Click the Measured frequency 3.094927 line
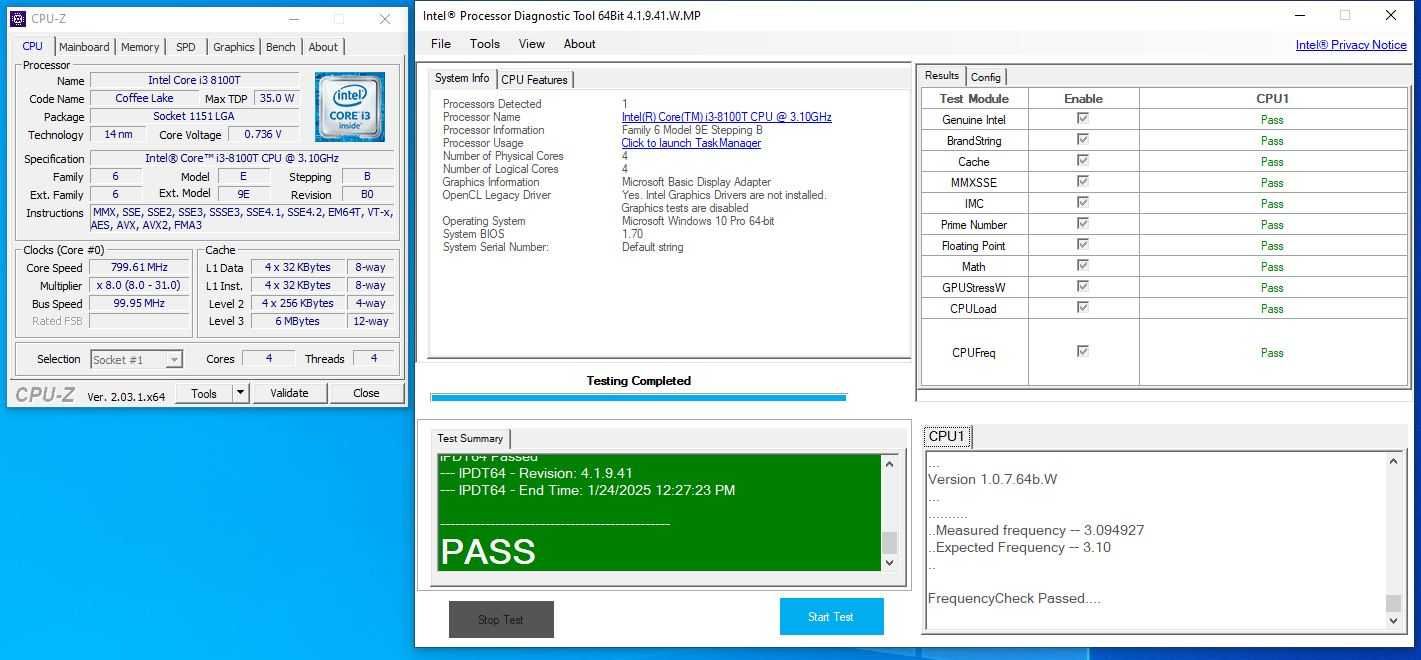The height and width of the screenshot is (660, 1421). pos(1036,530)
